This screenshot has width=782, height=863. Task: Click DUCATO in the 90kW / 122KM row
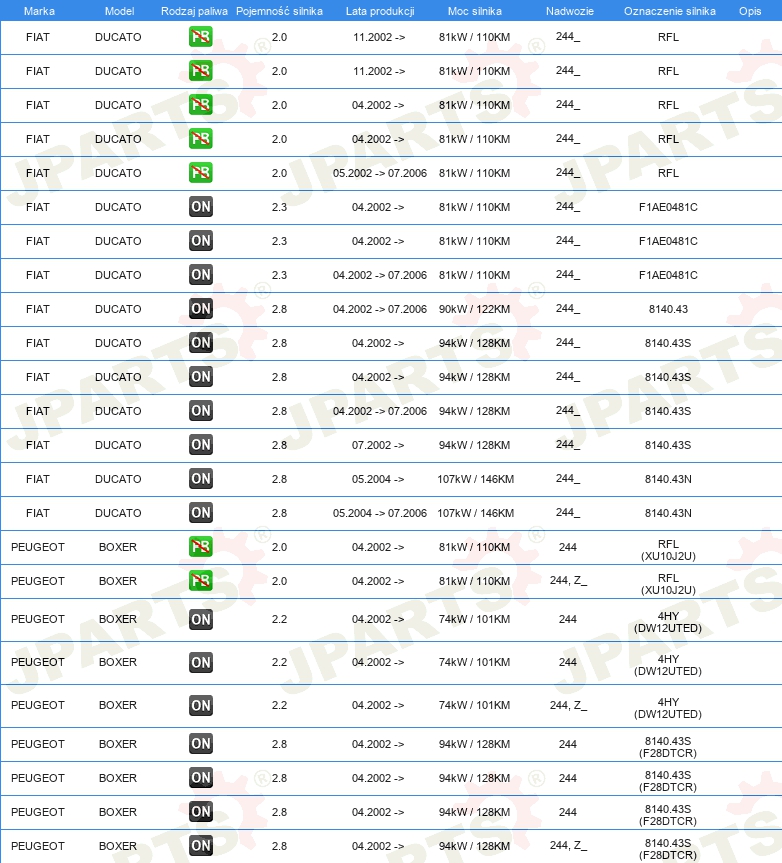point(118,309)
